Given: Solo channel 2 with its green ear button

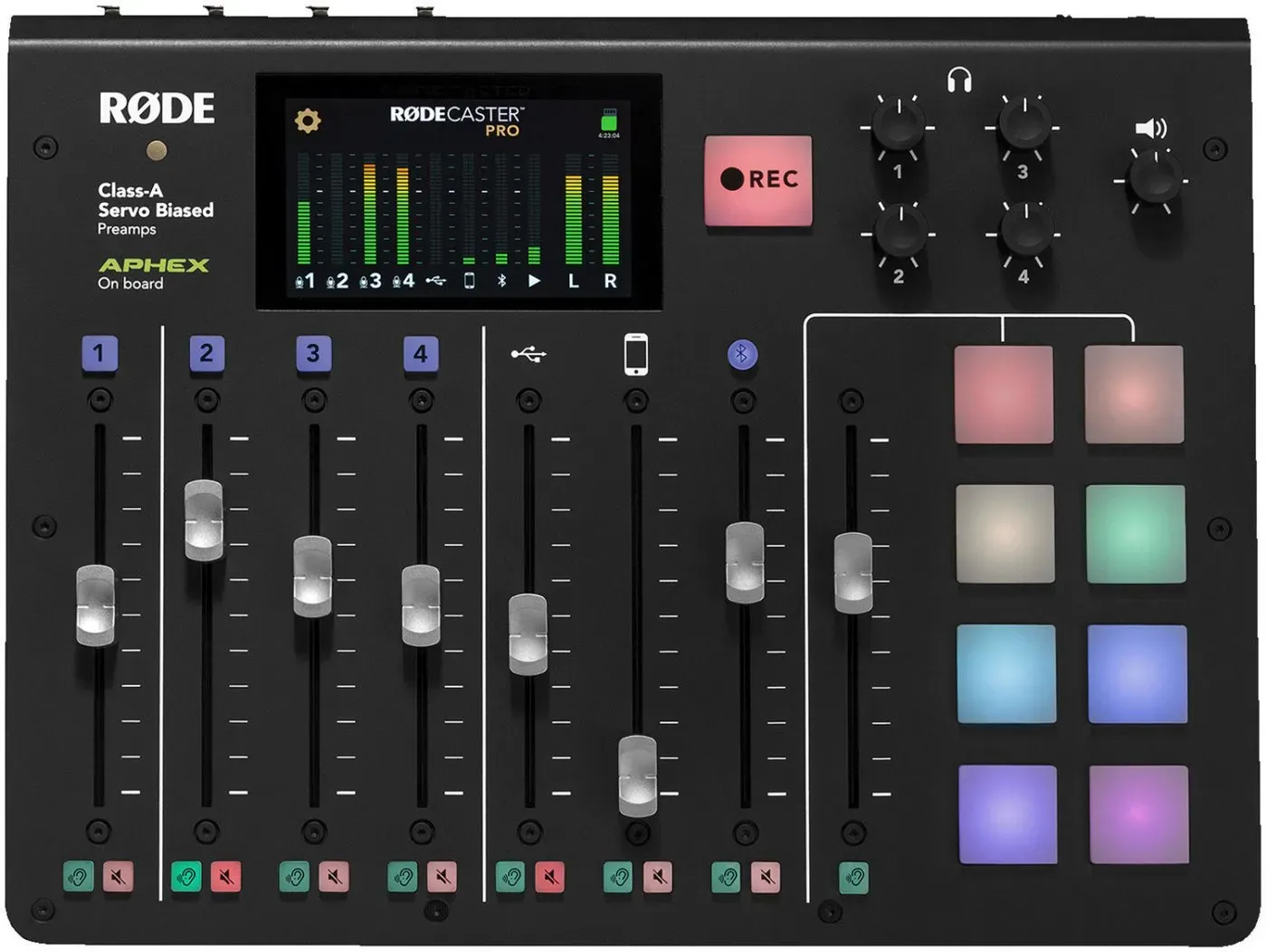Looking at the screenshot, I should [x=186, y=876].
